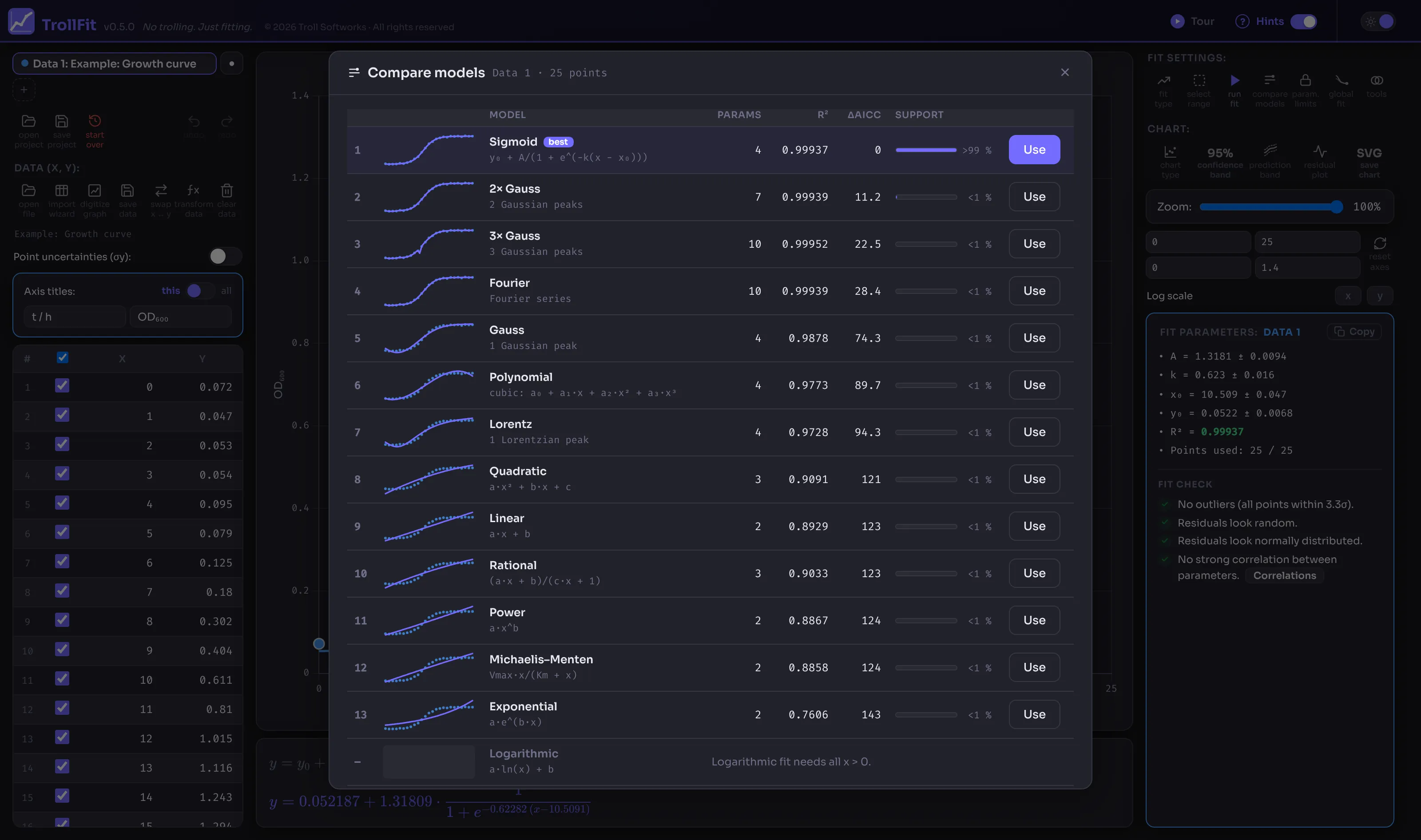This screenshot has height=840, width=1421.
Task: Use the 2× Gauss model
Action: (x=1034, y=197)
